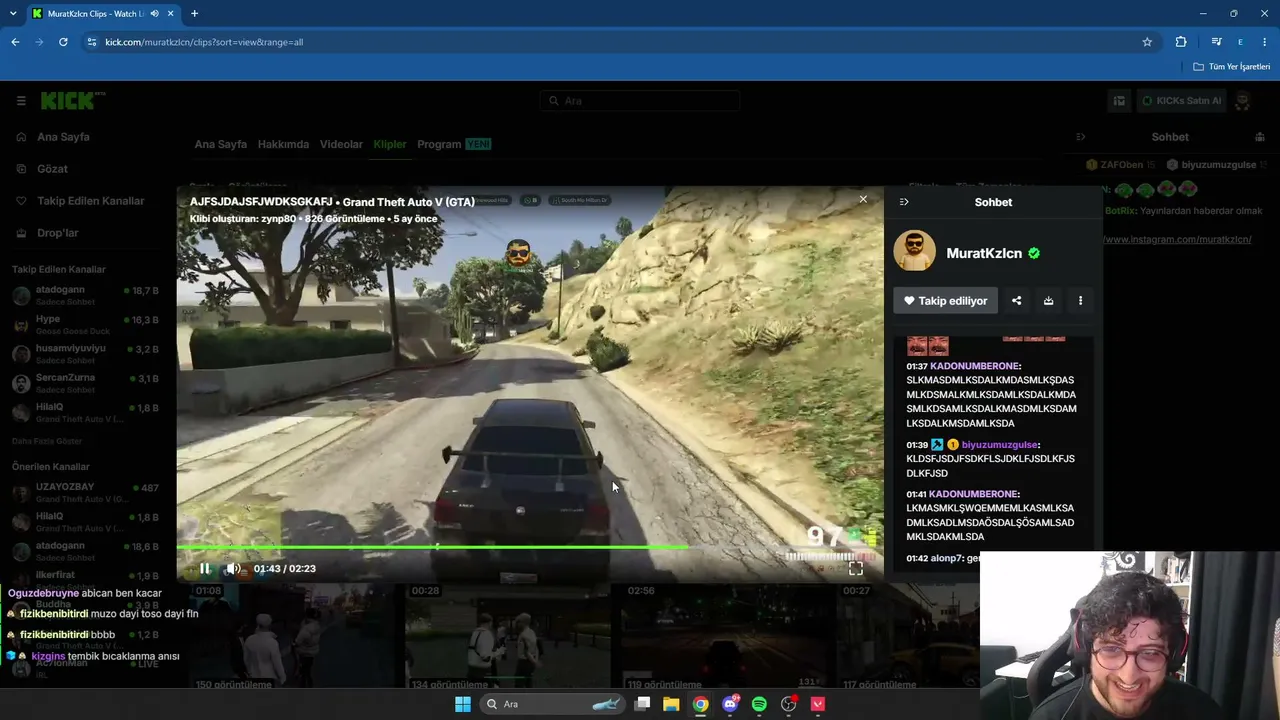Open the Chrome three-dot menu
The width and height of the screenshot is (1280, 720).
pos(1265,42)
